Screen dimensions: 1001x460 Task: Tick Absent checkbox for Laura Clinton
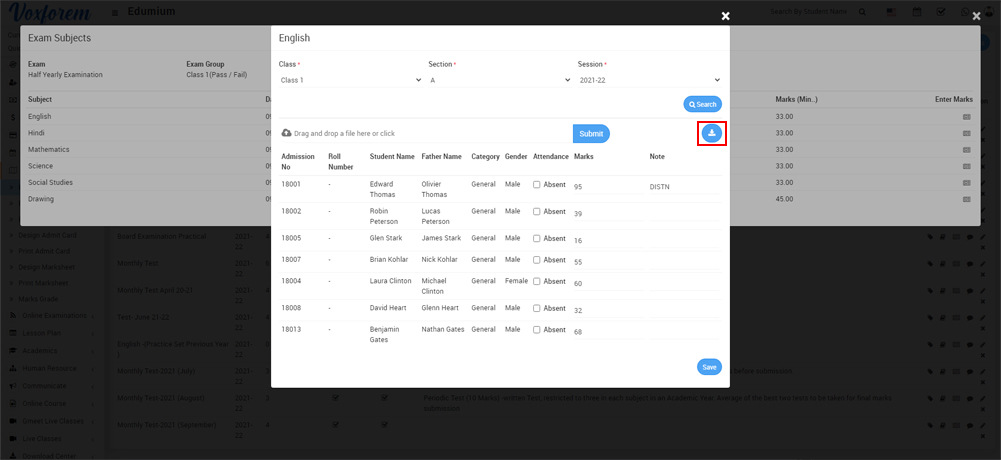537,282
